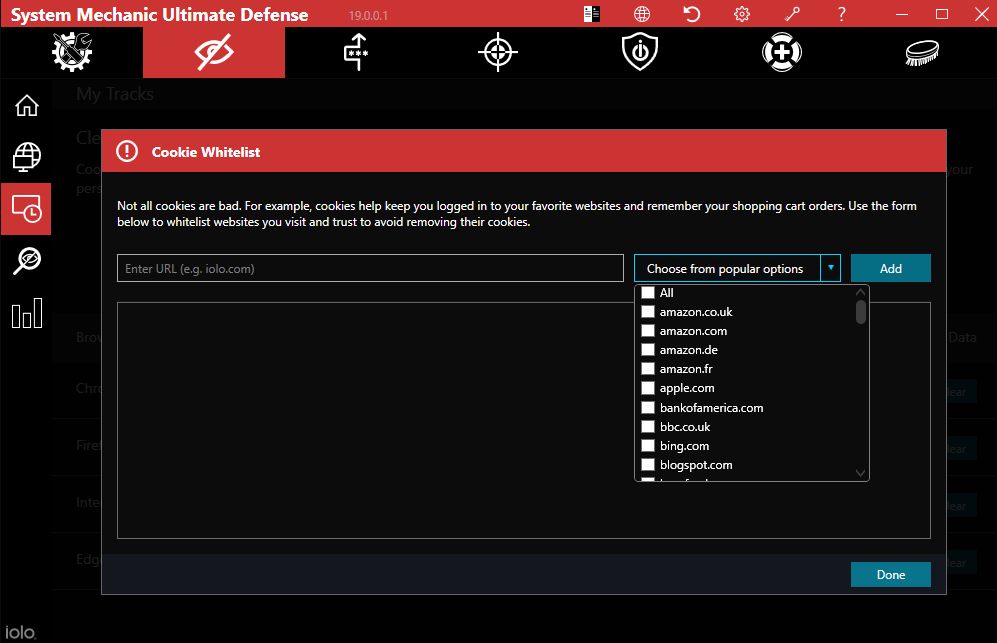Click the dropdown list scroll up arrow
Viewport: 997px width, 643px height.
coord(860,293)
